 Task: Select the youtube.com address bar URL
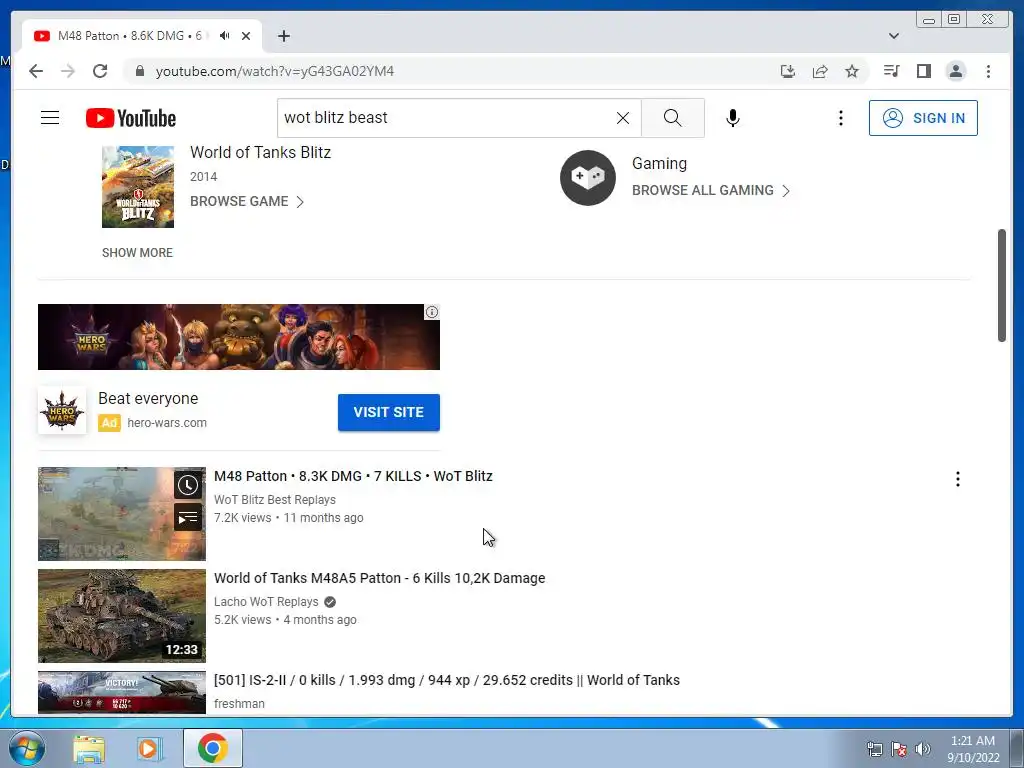pos(275,71)
